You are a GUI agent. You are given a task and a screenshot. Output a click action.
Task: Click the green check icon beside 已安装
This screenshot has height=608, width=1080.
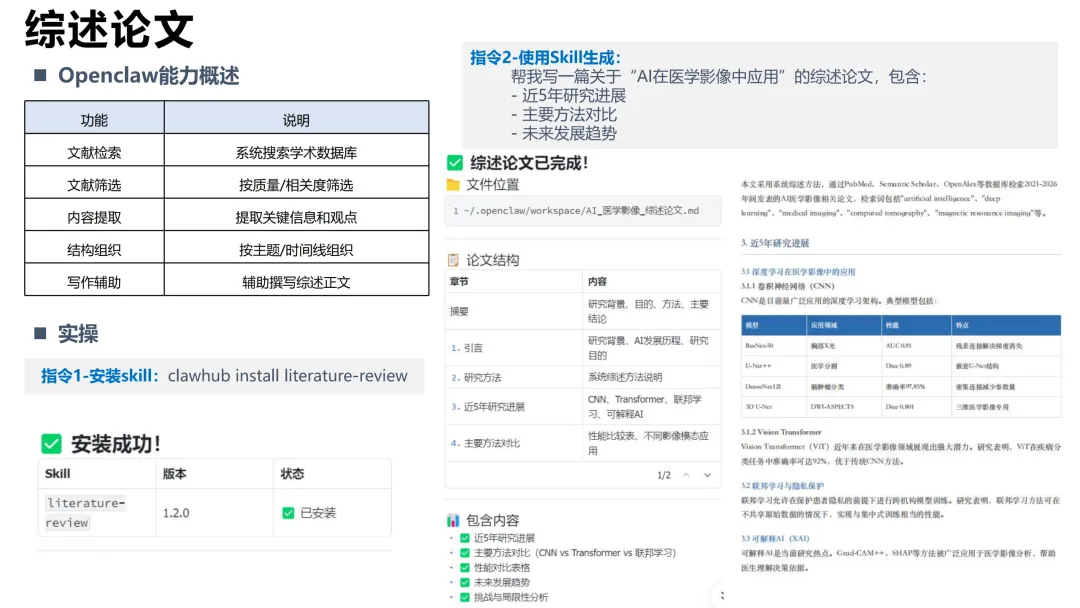(x=289, y=513)
